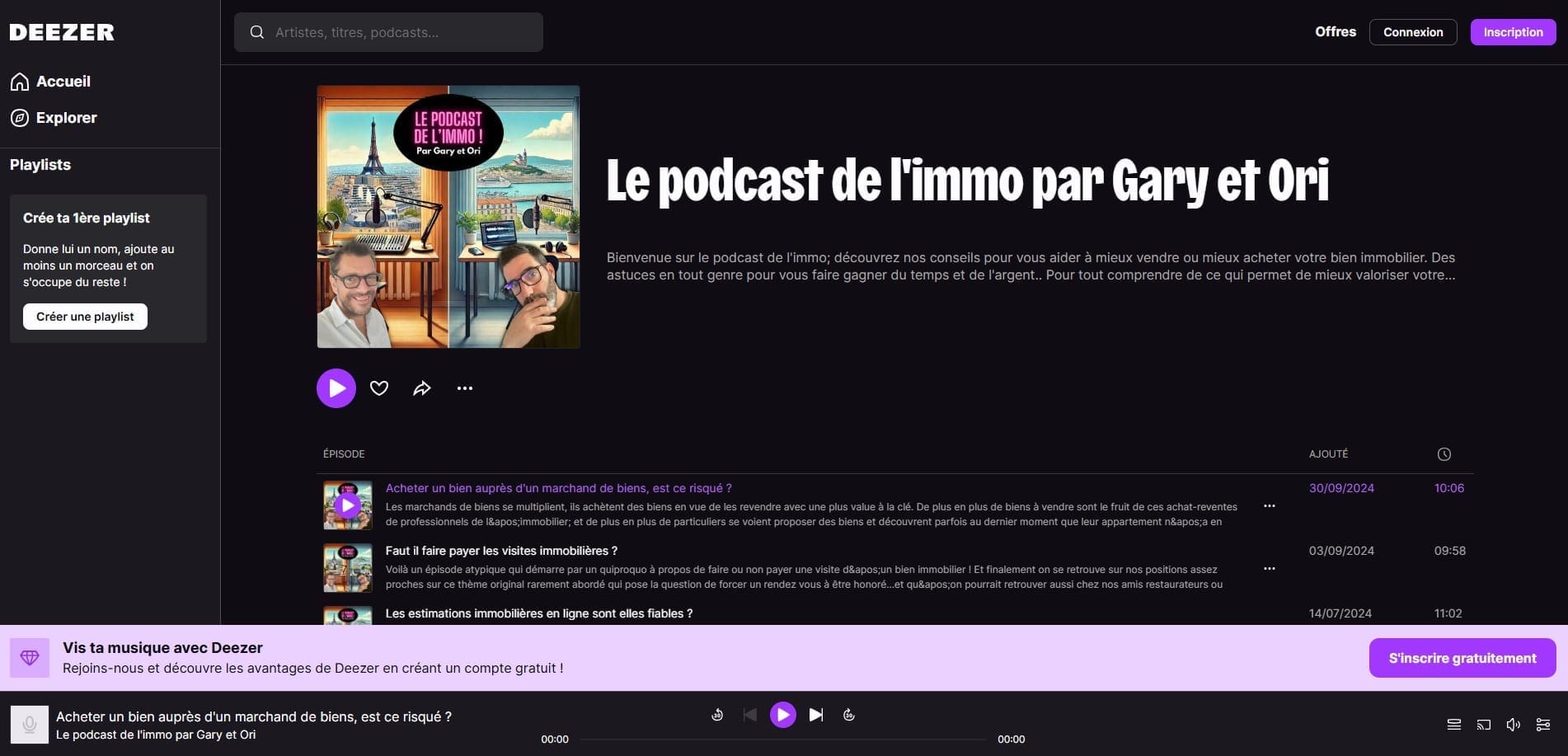1568x756 pixels.
Task: Select the date 30/09/2024
Action: pyautogui.click(x=1341, y=488)
